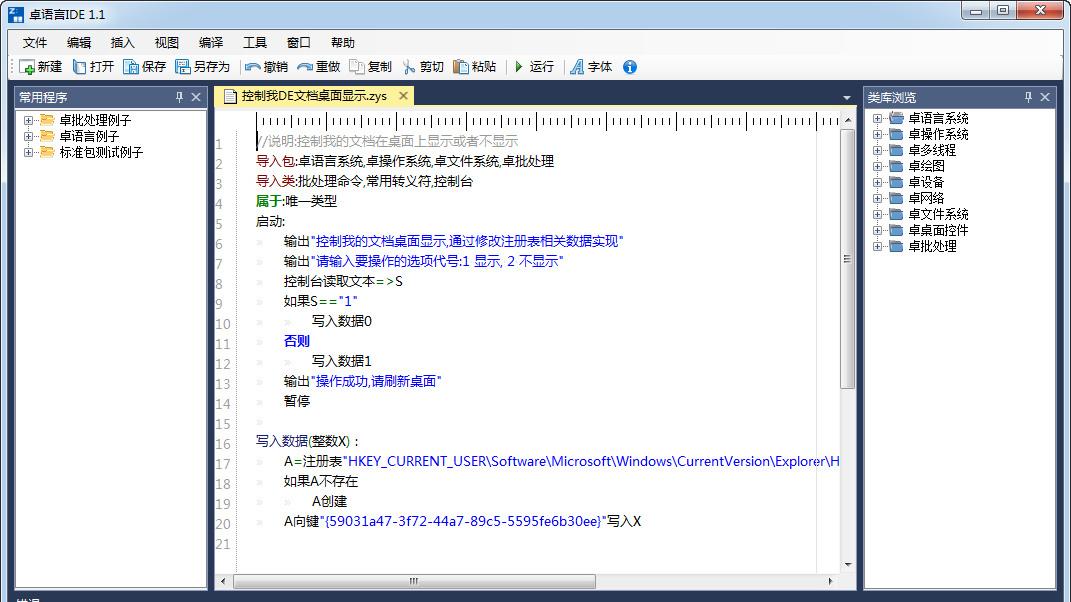Click the editor's horizontal scrollbar thumb

coord(414,582)
